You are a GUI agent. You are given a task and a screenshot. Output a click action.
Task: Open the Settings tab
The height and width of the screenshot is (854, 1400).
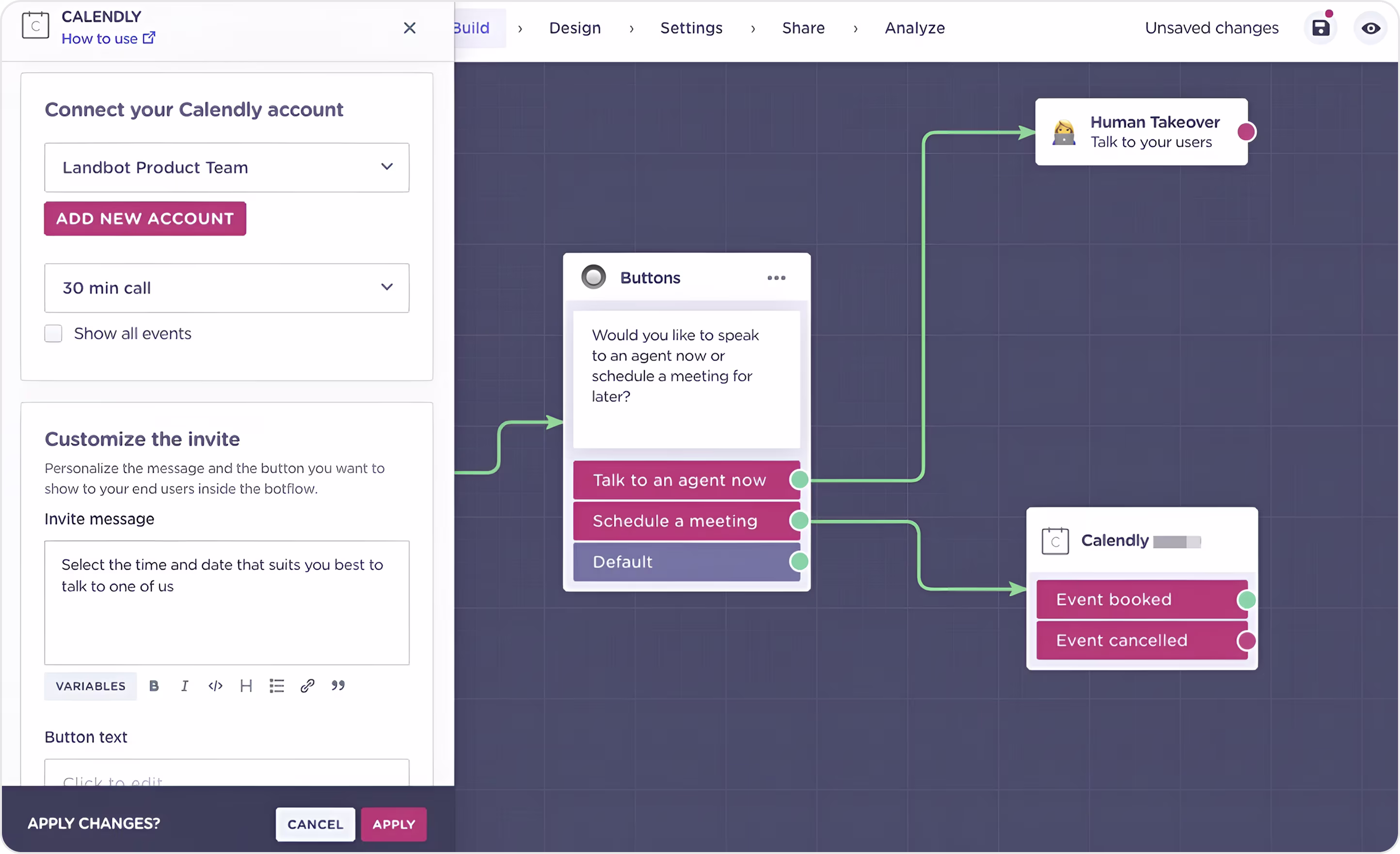point(691,28)
